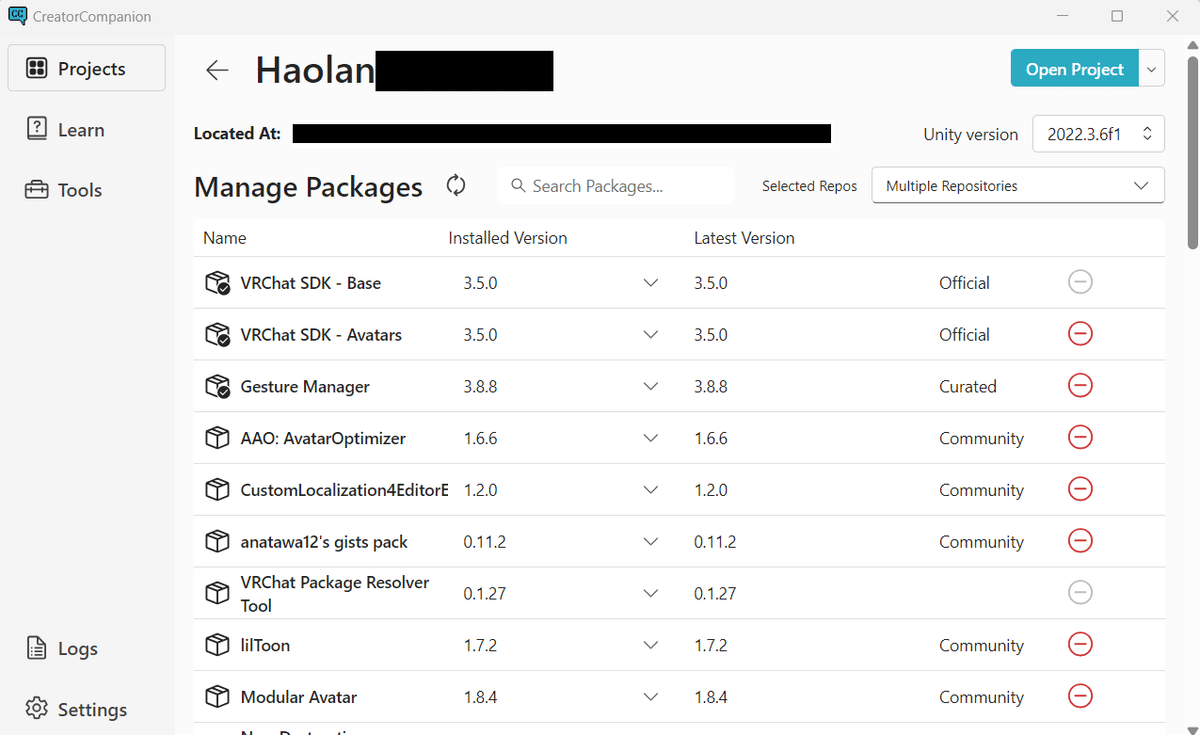Click the Open Project button

click(x=1075, y=69)
